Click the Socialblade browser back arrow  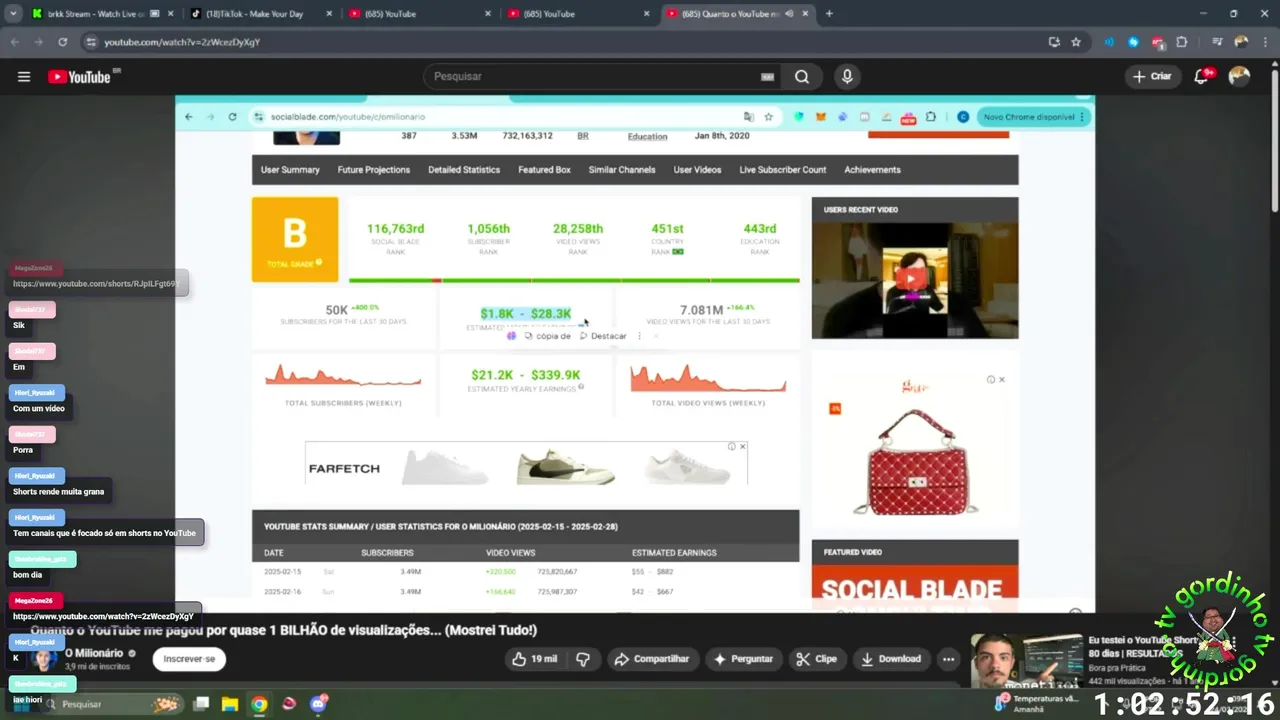[x=188, y=117]
